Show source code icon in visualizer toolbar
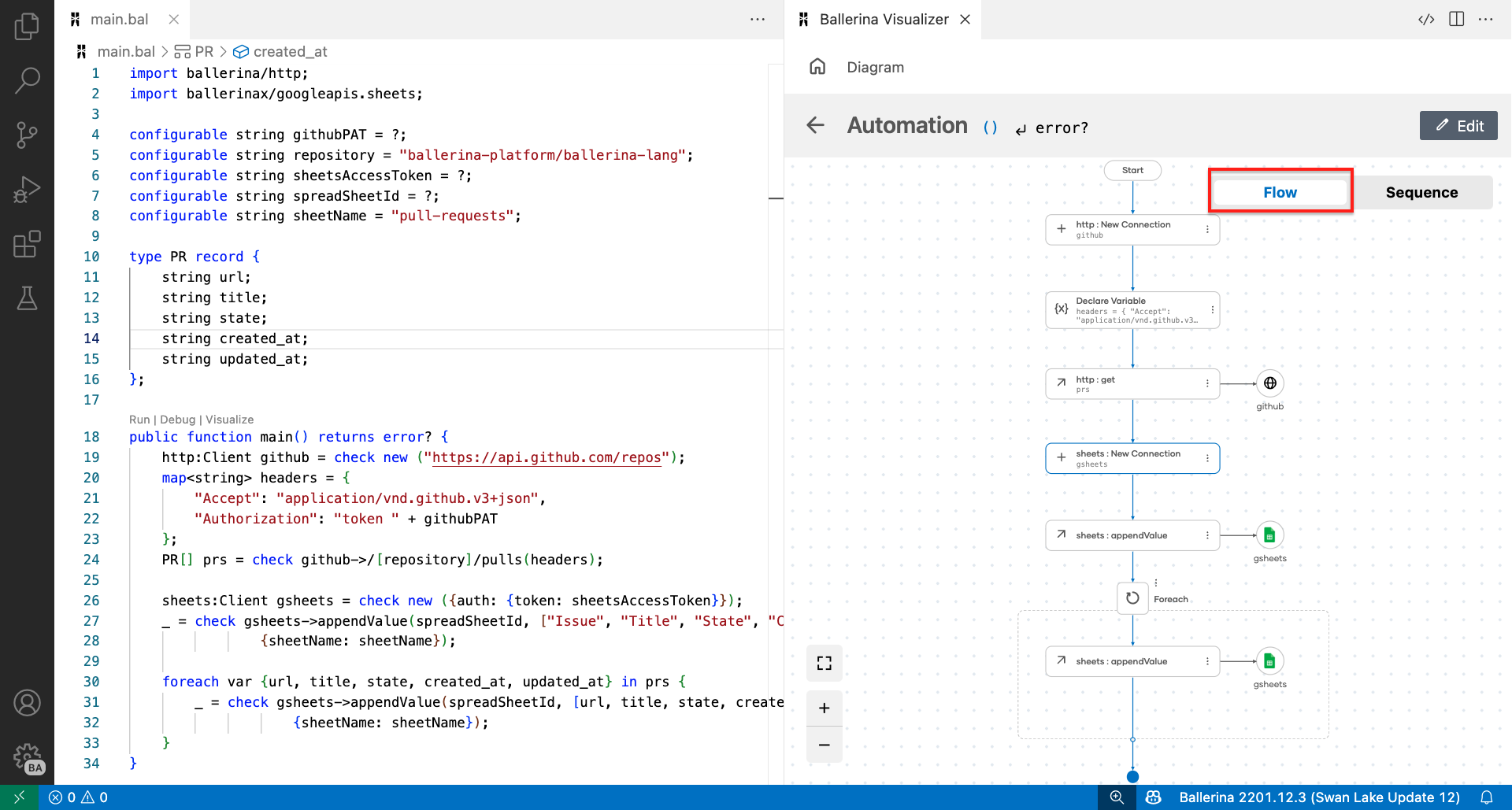 pos(1426,19)
